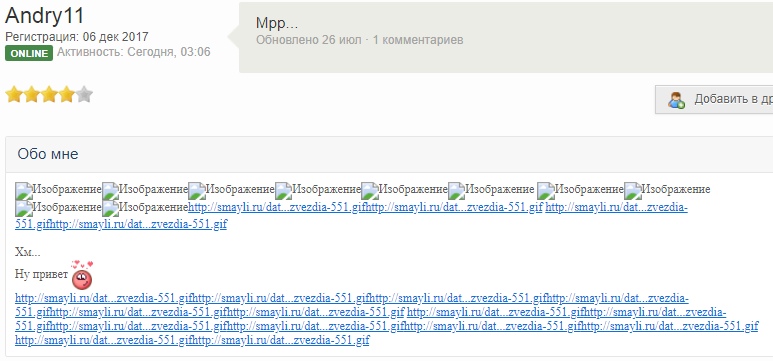Click the 'Ну привет' text

coord(41,275)
